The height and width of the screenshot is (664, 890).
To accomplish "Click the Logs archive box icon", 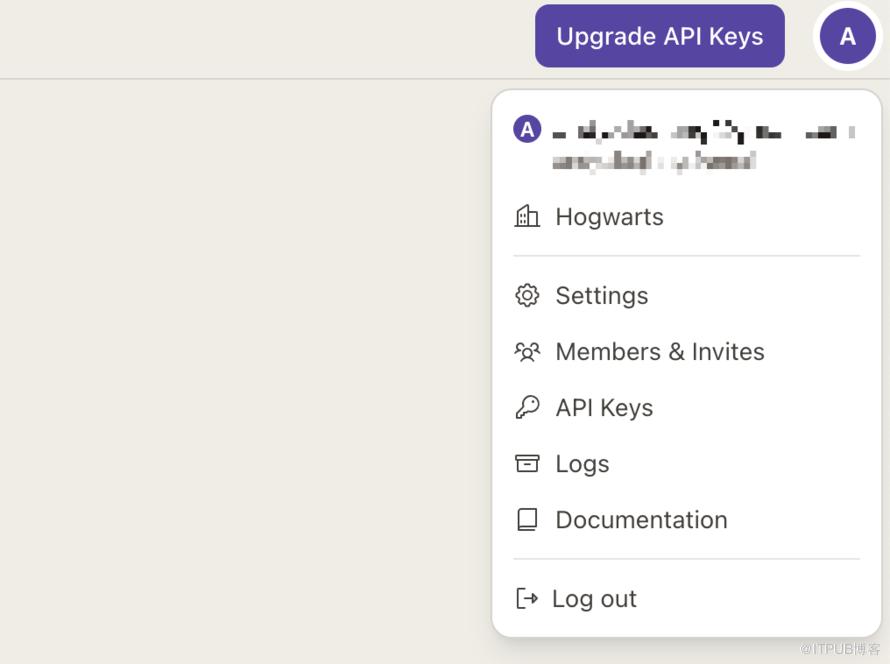I will pos(527,464).
